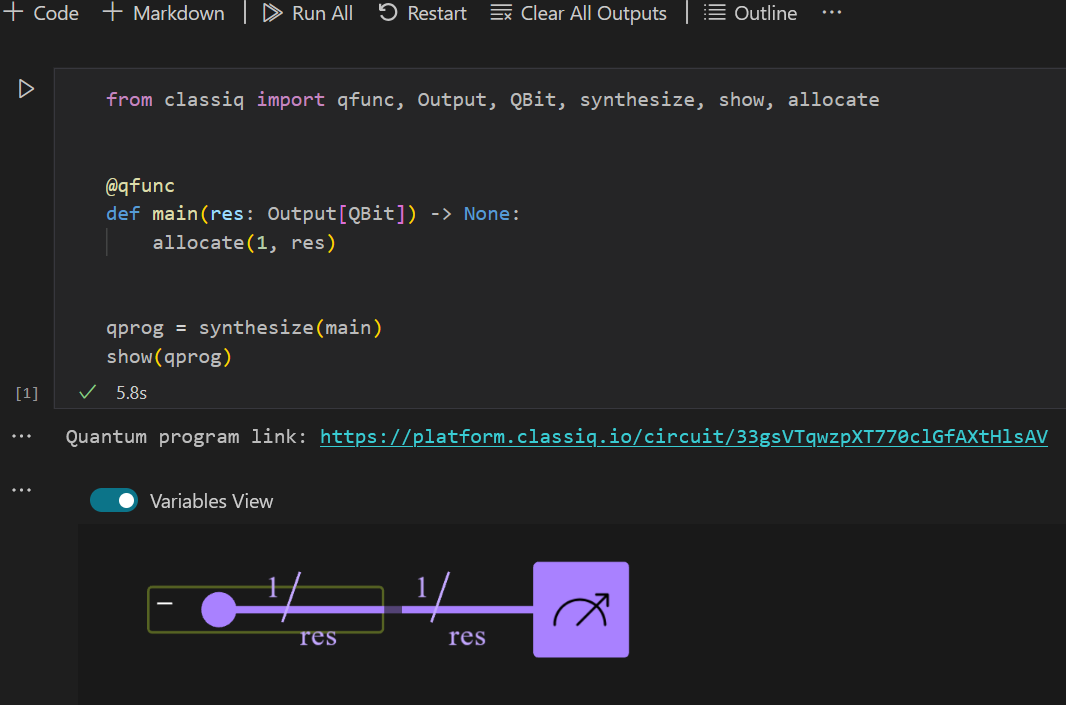The width and height of the screenshot is (1066, 705).
Task: Open more toolbar actions ellipsis menu
Action: click(x=831, y=12)
